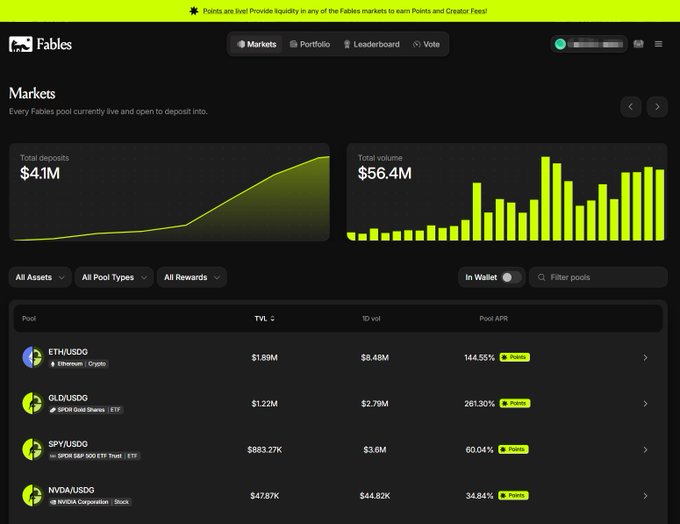The height and width of the screenshot is (524, 680).
Task: Open the Markets tab
Action: [x=256, y=44]
